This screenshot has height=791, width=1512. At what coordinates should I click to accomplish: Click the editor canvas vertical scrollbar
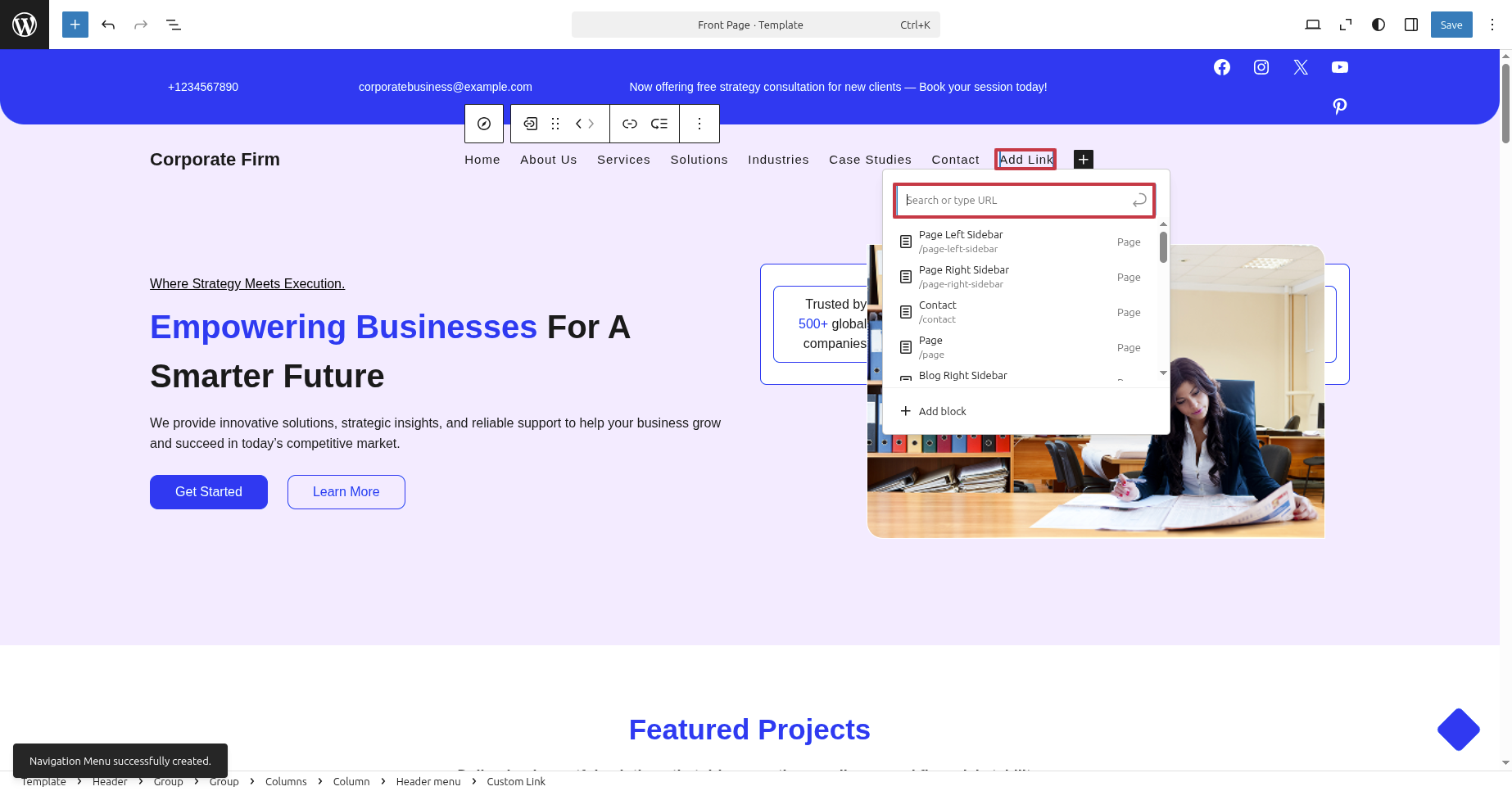[x=1505, y=103]
